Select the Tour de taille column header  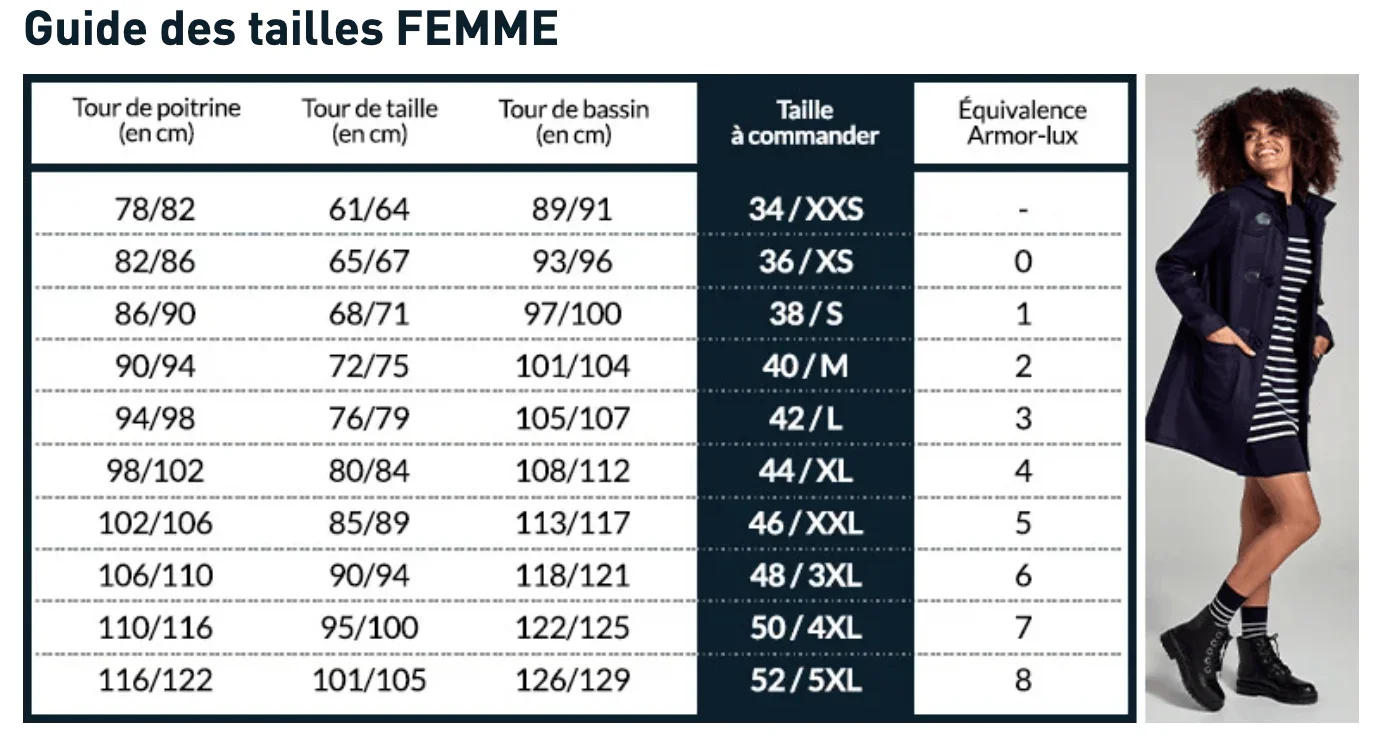[370, 121]
